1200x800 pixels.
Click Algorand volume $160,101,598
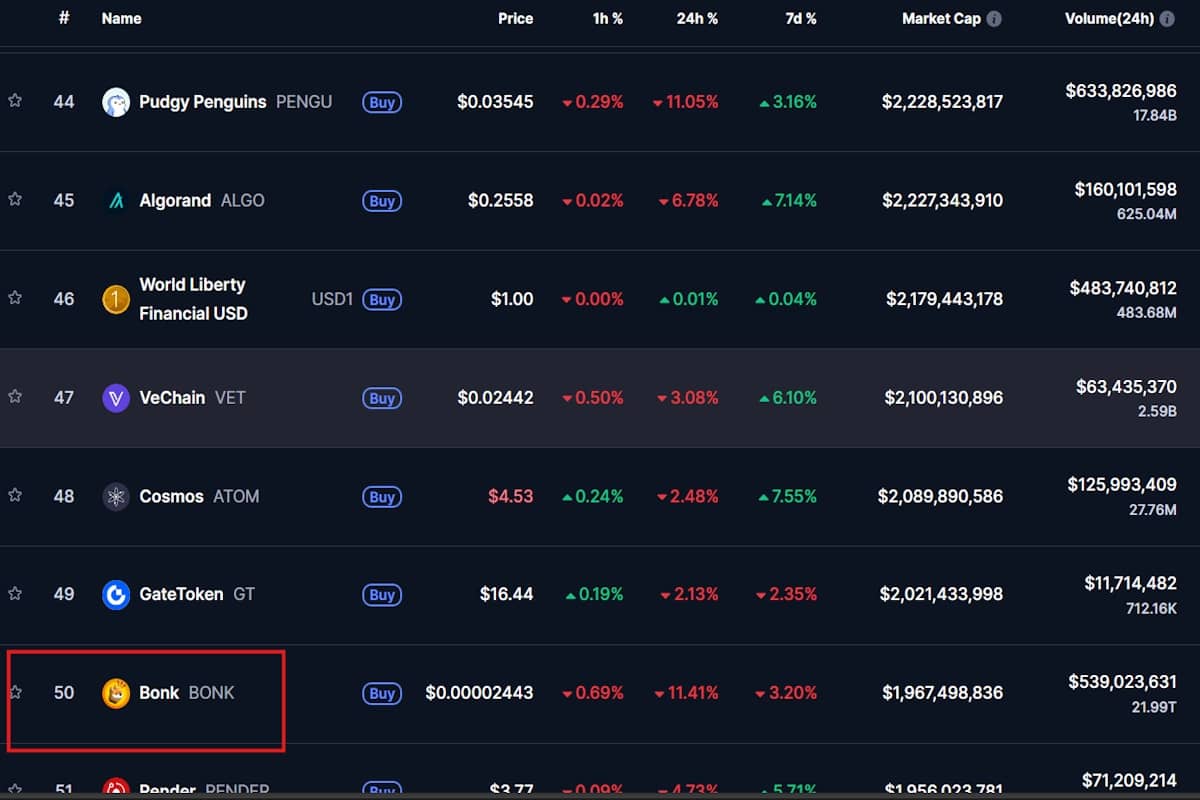point(1125,189)
